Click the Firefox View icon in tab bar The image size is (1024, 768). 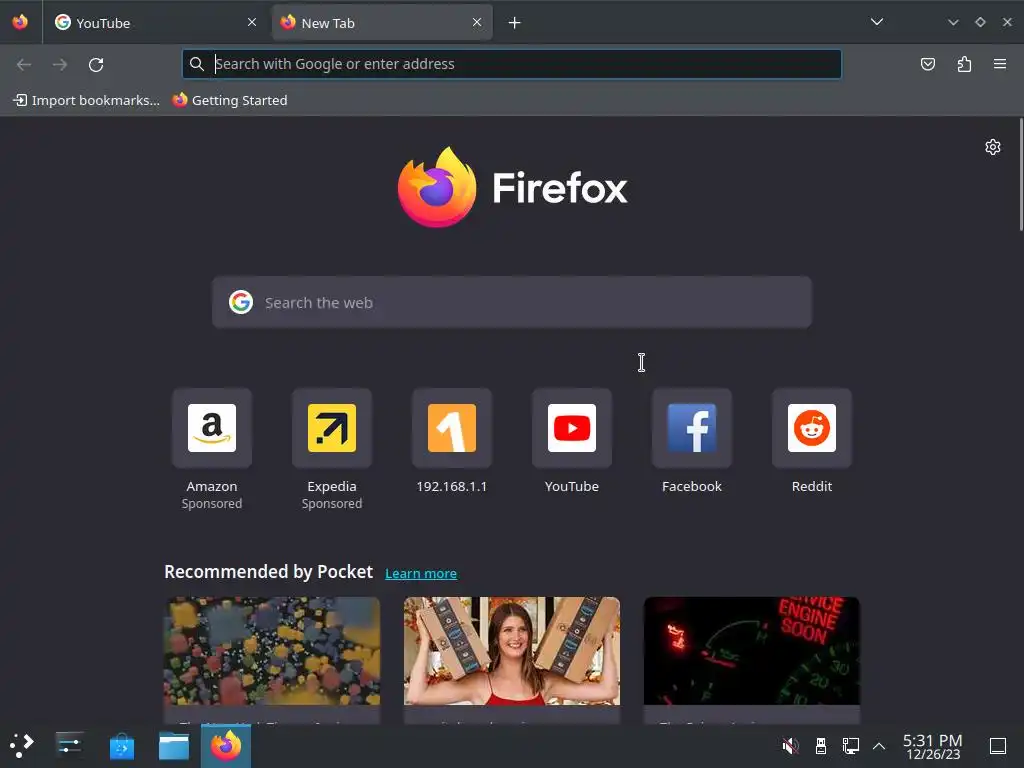pos(20,22)
